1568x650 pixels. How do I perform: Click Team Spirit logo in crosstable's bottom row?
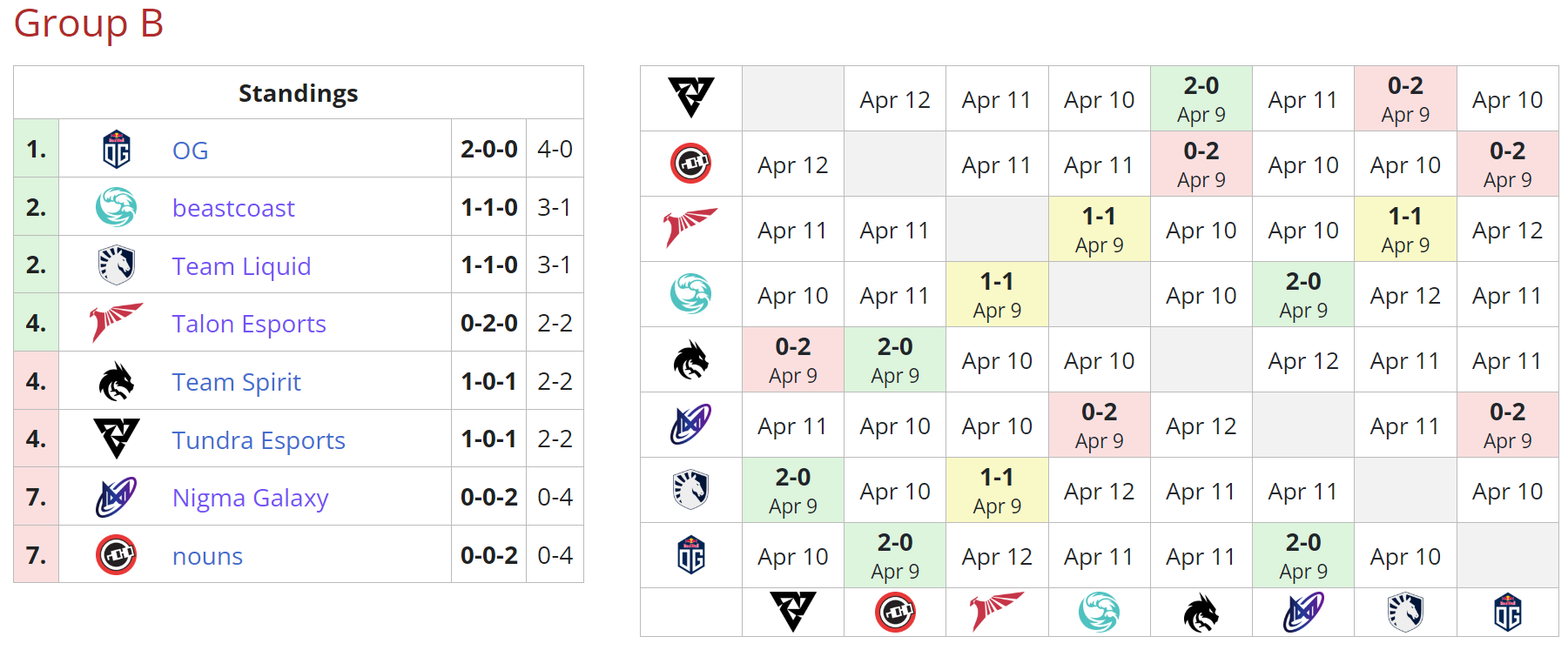pyautogui.click(x=1201, y=612)
